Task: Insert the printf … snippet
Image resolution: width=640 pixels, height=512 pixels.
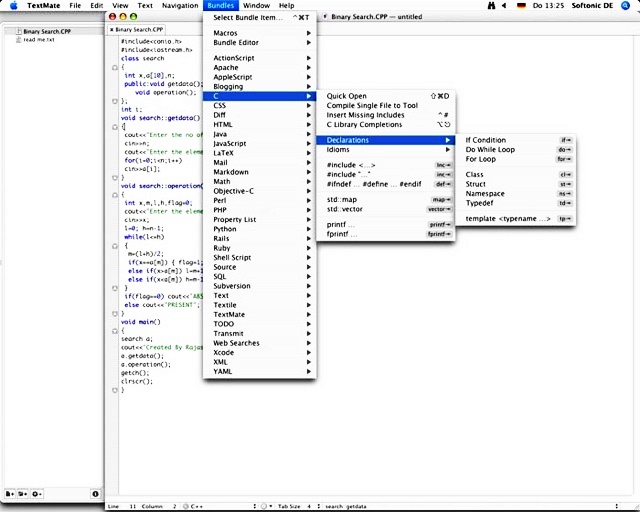Action: pos(386,225)
